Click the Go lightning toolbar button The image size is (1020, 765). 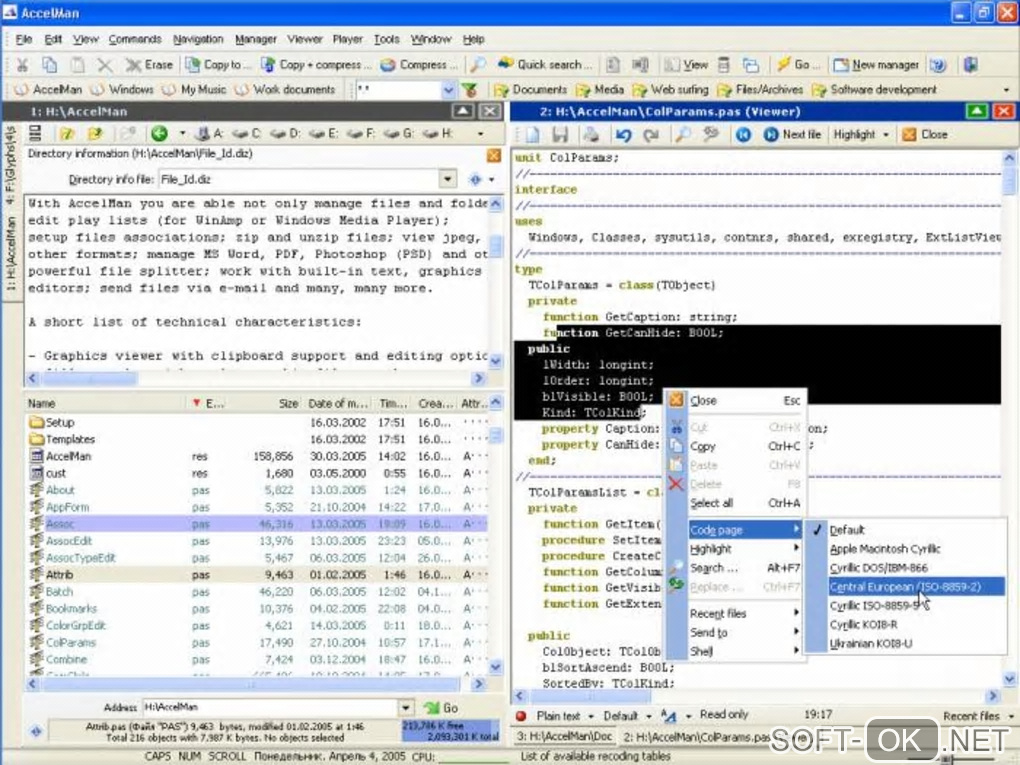(x=798, y=64)
